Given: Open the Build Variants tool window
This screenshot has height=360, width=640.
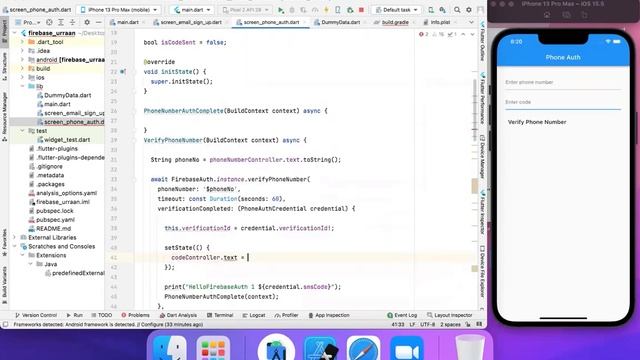Looking at the screenshot, I should [x=4, y=285].
